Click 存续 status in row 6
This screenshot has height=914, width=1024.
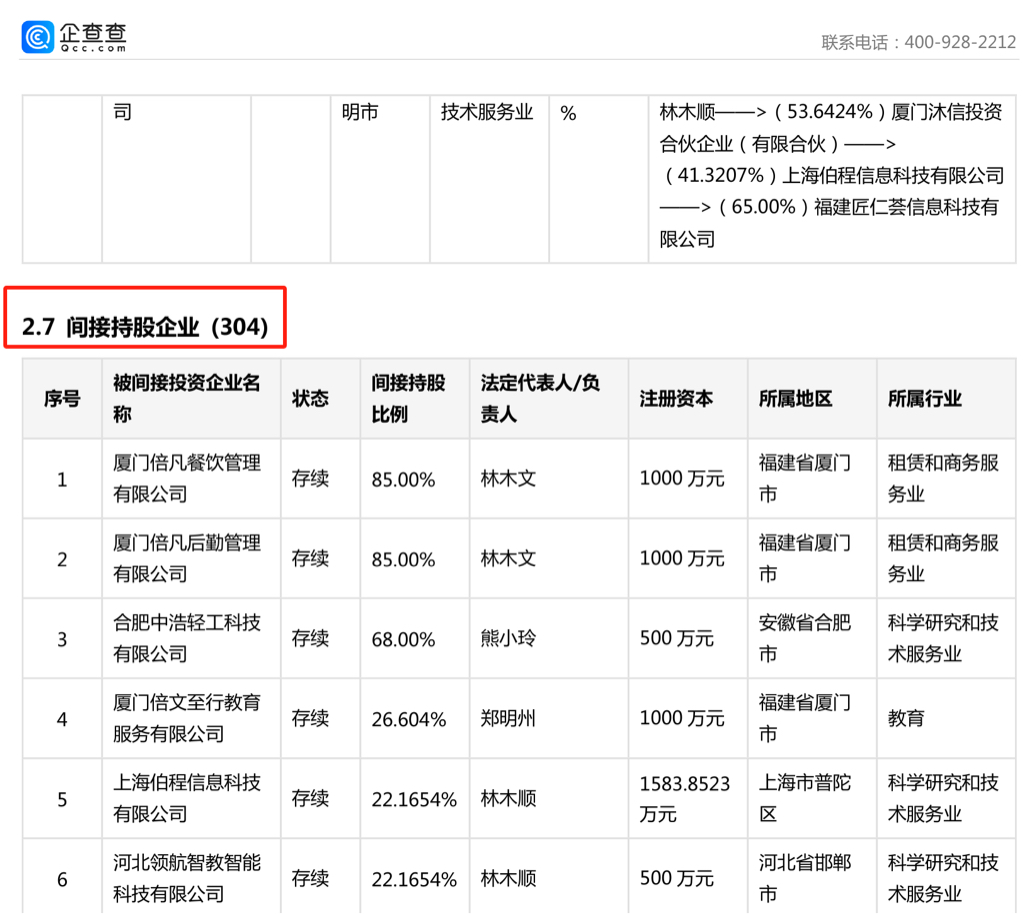[310, 878]
